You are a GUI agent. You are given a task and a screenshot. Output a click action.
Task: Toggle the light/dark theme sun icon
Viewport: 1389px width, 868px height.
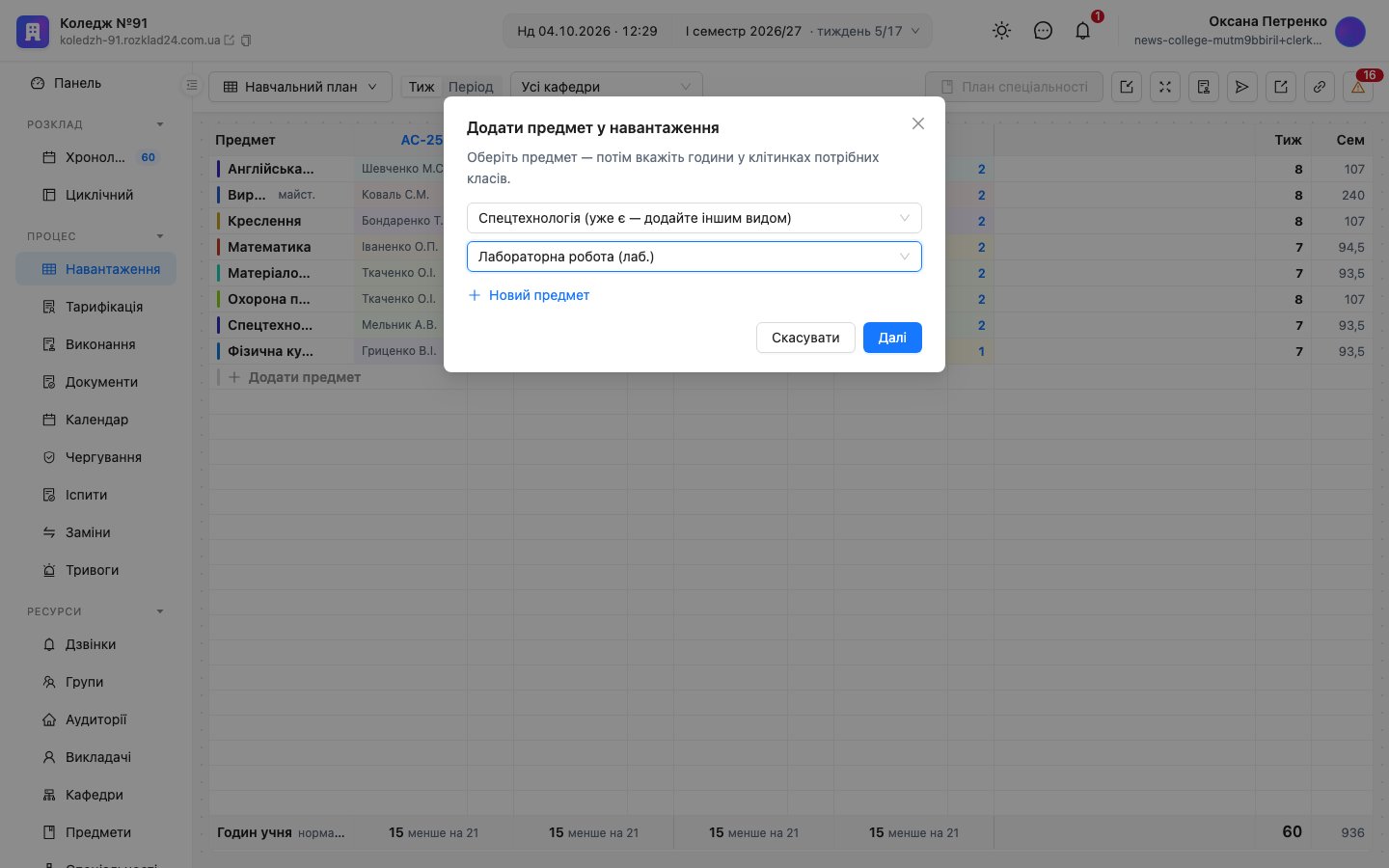click(1002, 31)
